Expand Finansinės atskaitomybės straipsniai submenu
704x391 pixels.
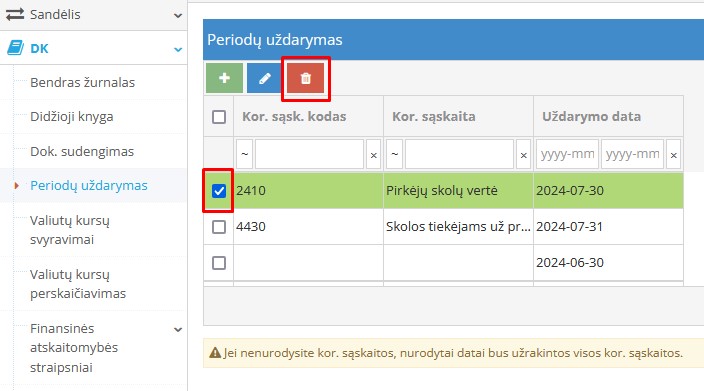click(178, 329)
